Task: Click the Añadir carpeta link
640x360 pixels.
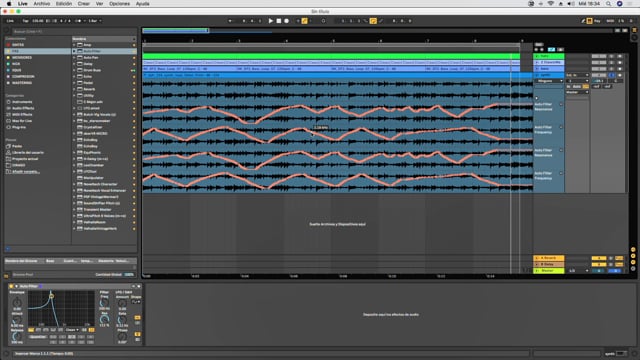Action: tap(26, 172)
